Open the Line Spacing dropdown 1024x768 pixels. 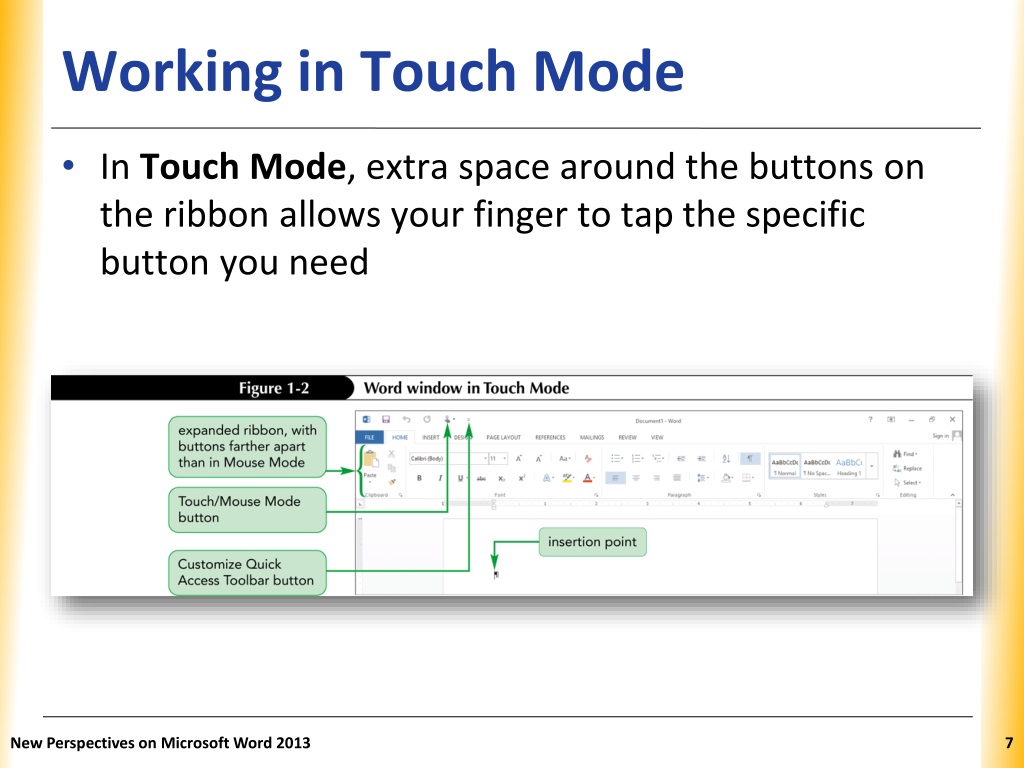pos(702,478)
